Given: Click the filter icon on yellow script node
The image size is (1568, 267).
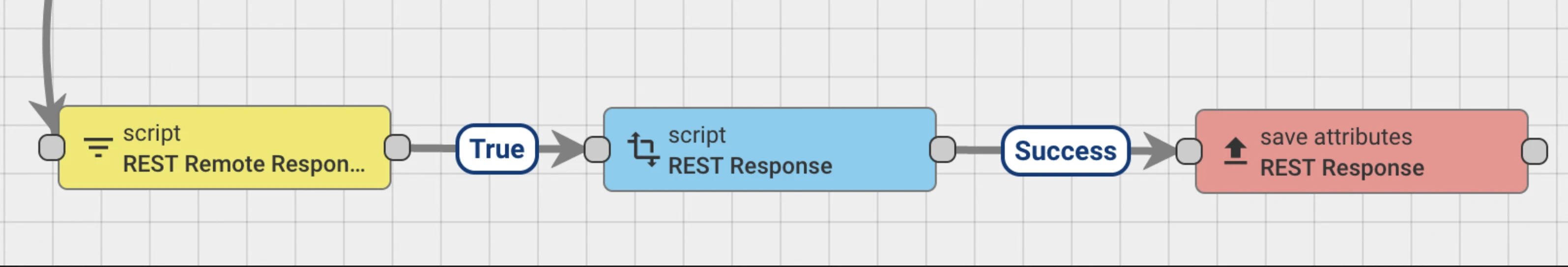Looking at the screenshot, I should tap(98, 148).
